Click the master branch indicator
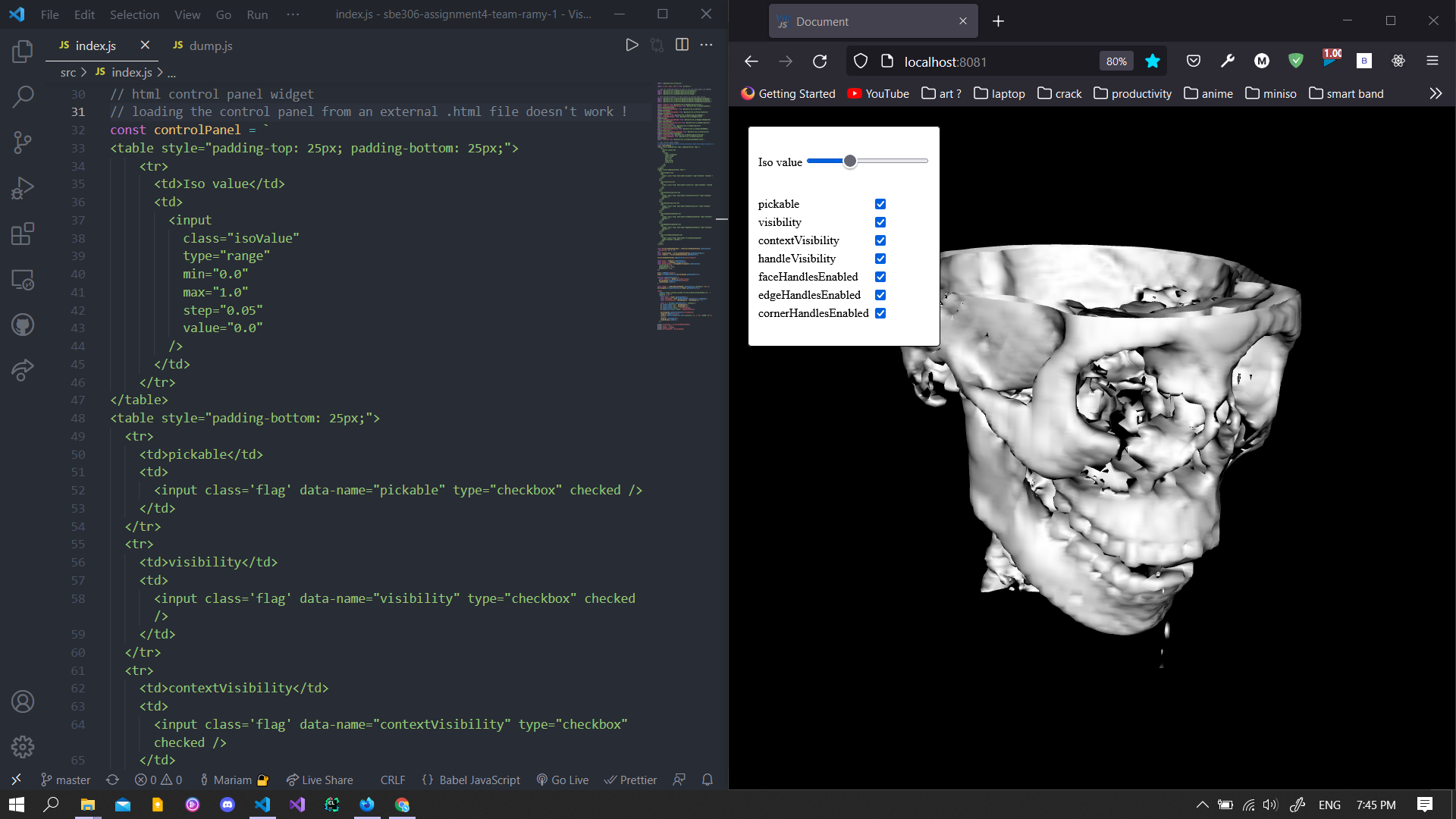 tap(66, 780)
